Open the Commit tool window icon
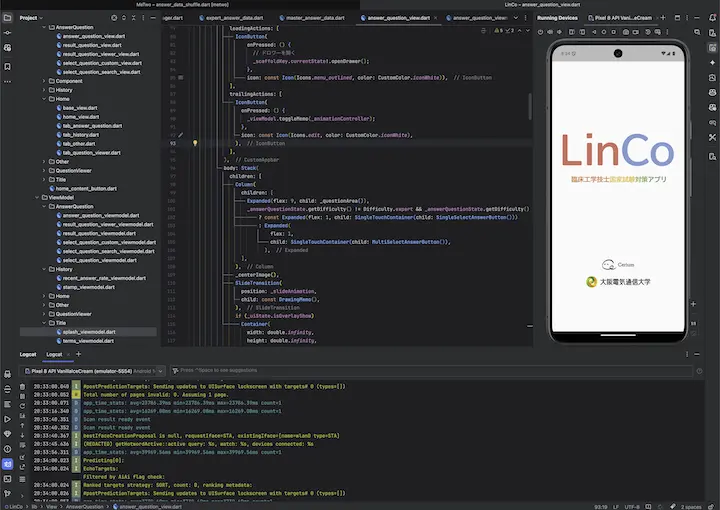This screenshot has height=510, width=720. [7, 33]
